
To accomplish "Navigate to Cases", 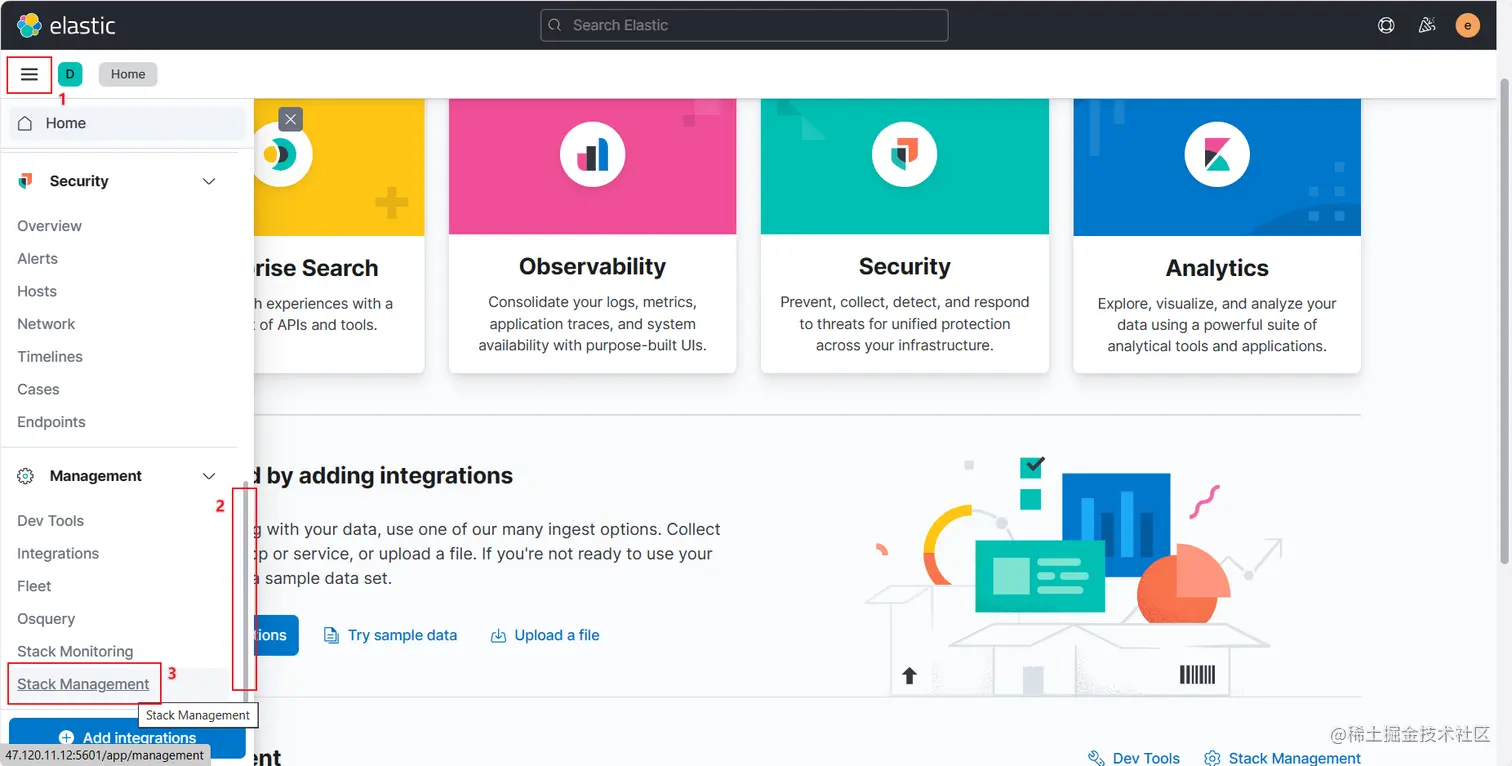I will point(38,389).
